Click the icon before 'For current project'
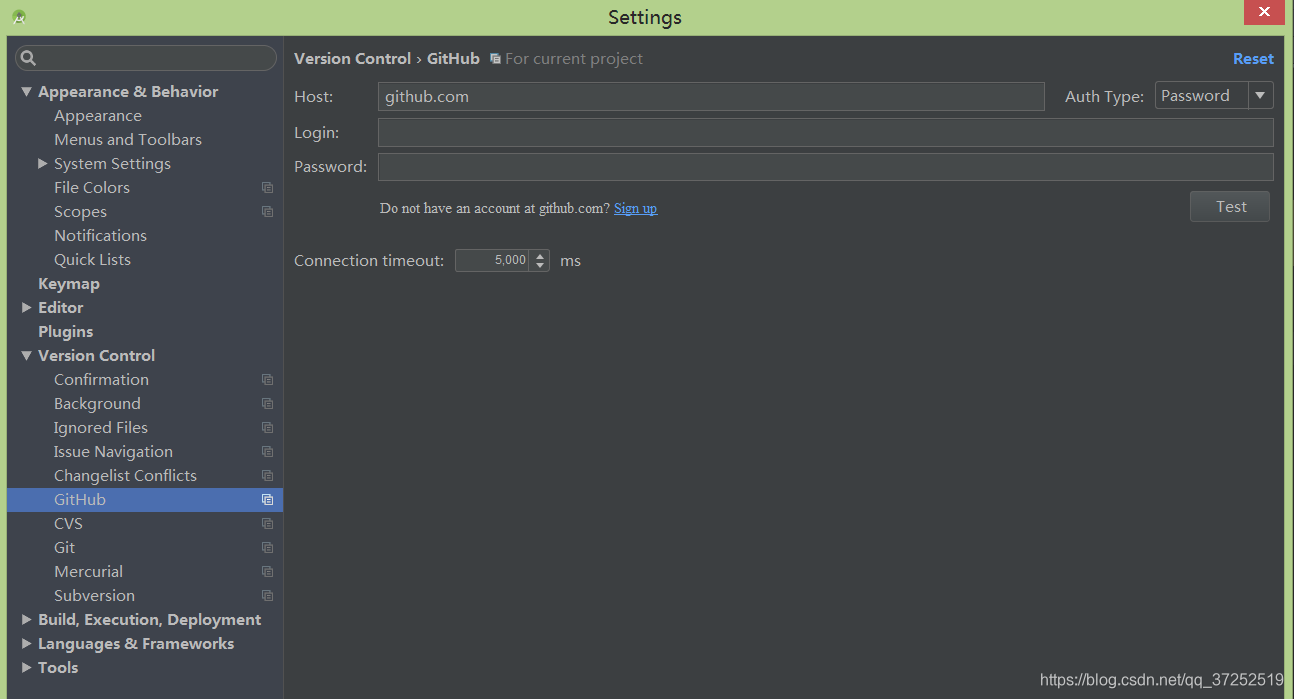 [x=495, y=59]
